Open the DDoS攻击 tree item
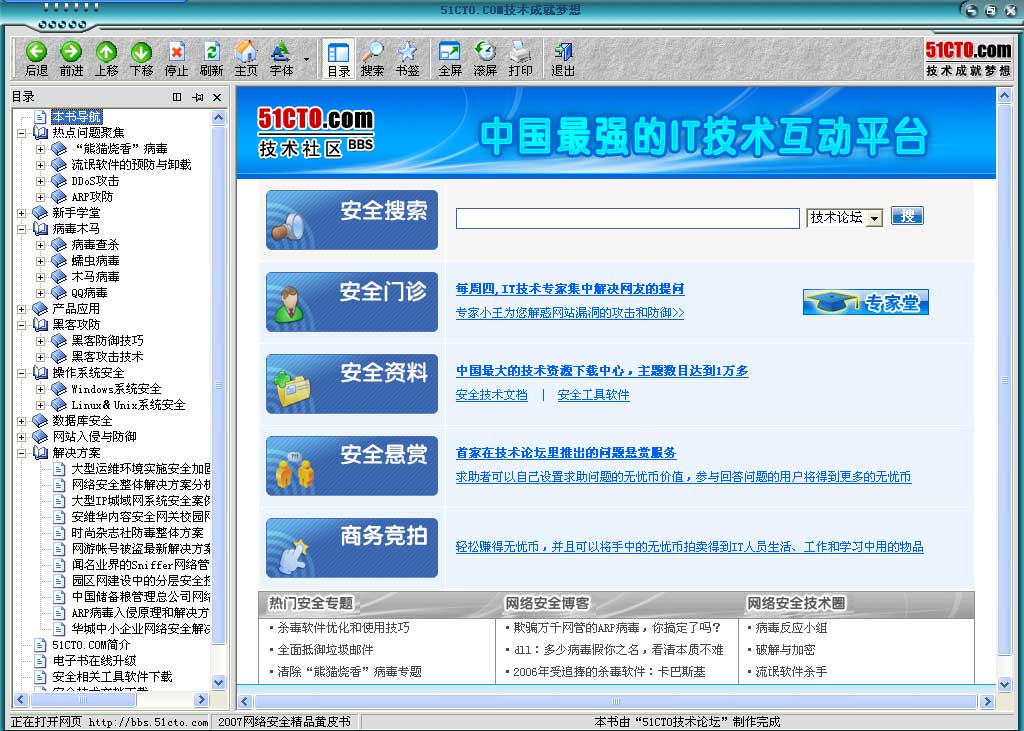Image resolution: width=1024 pixels, height=731 pixels. tap(95, 181)
